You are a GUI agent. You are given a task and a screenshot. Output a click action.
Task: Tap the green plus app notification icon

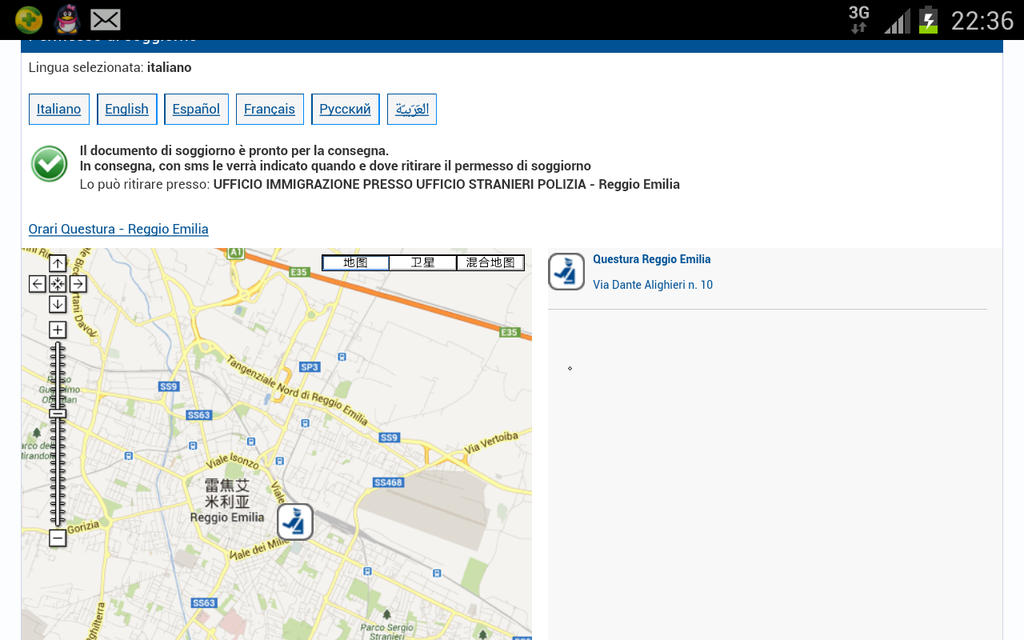(x=29, y=20)
